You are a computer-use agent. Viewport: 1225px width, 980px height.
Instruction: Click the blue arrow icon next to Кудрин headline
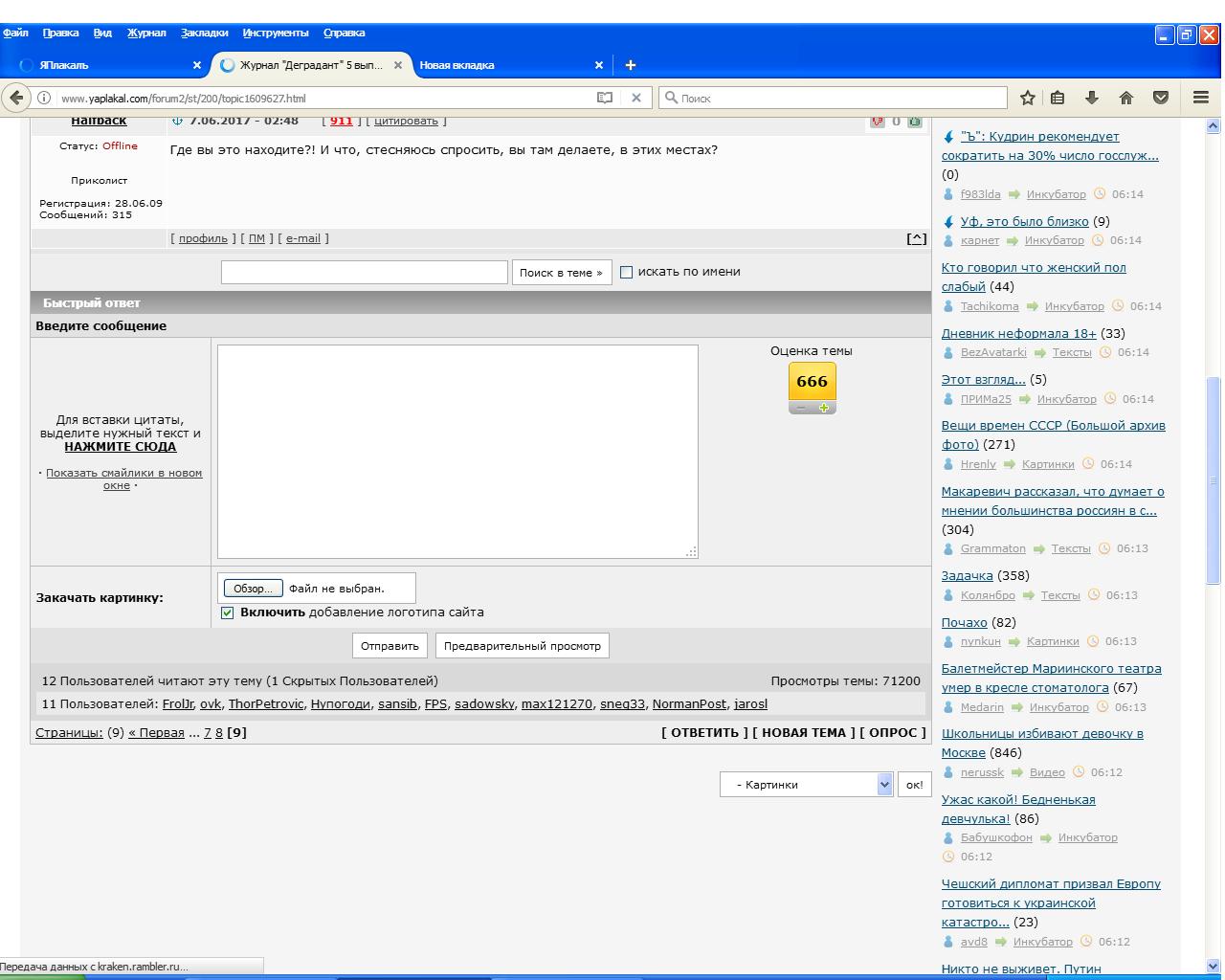pos(948,137)
